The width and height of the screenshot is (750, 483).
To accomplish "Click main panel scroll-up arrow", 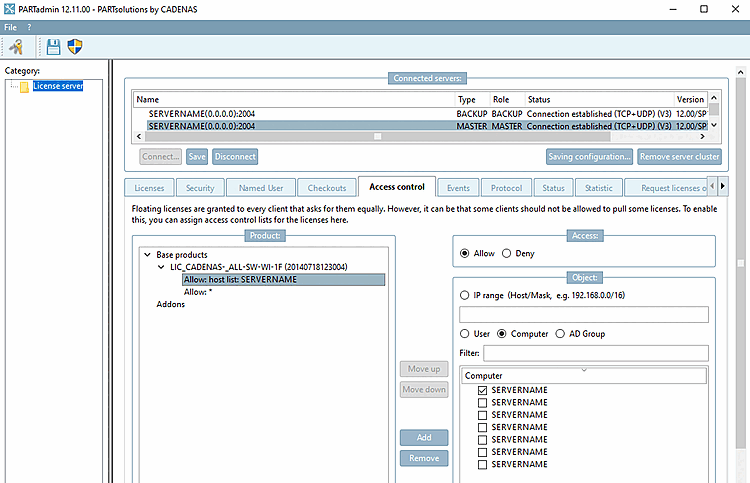I will click(x=740, y=72).
